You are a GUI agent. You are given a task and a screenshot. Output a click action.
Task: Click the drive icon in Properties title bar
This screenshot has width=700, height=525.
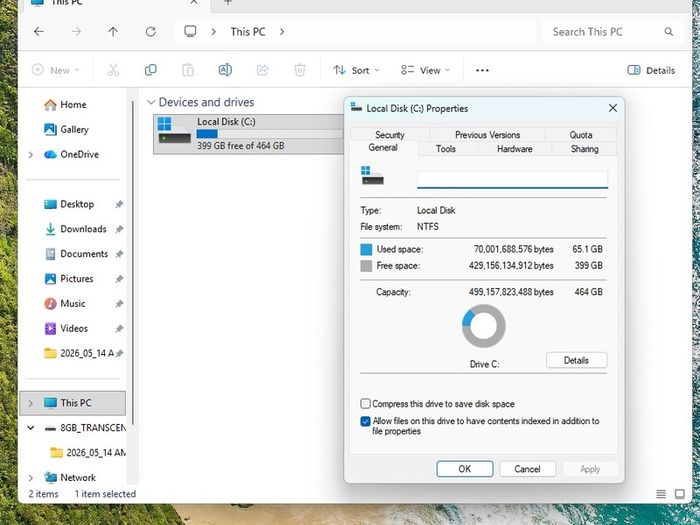click(x=356, y=106)
